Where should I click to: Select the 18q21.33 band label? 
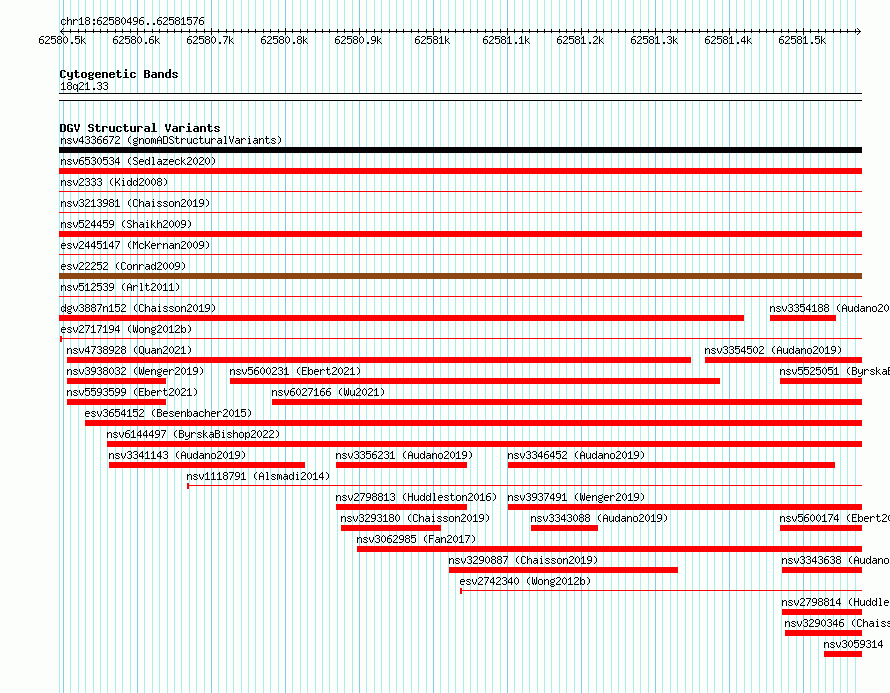(x=84, y=86)
